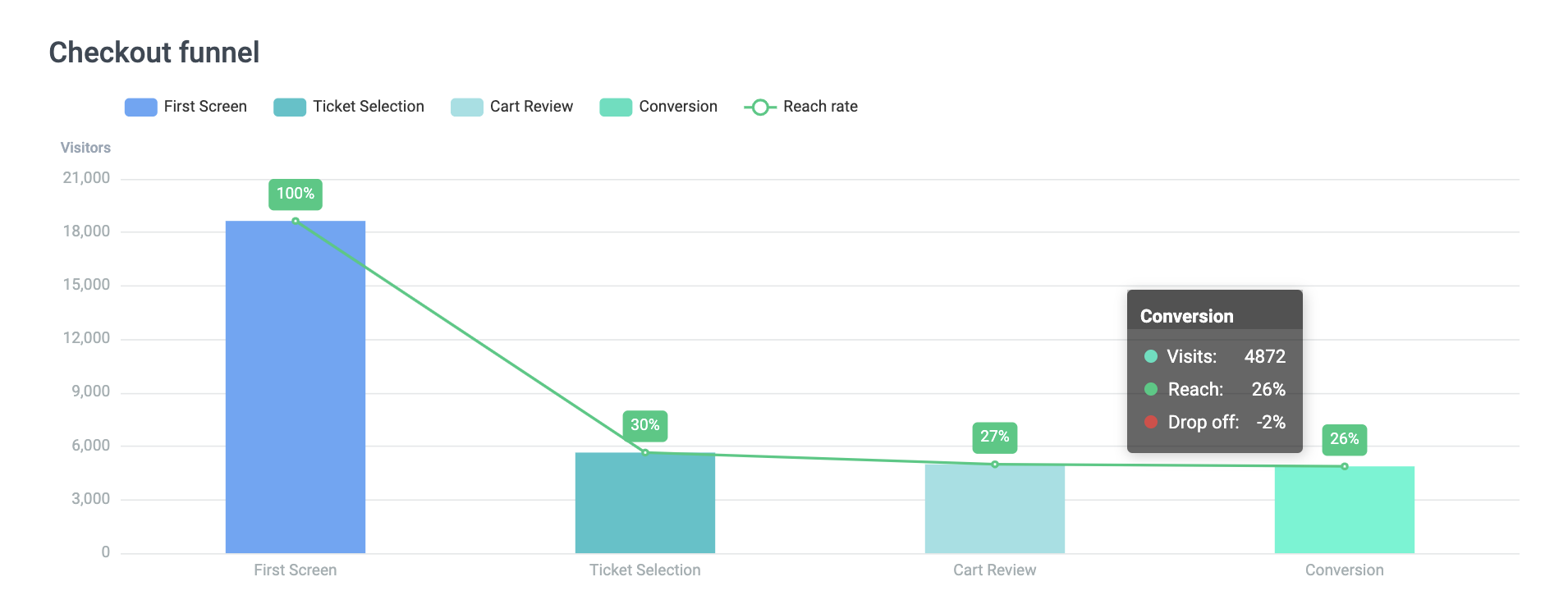Click the First Screen legend label
1568x609 pixels.
coord(205,107)
